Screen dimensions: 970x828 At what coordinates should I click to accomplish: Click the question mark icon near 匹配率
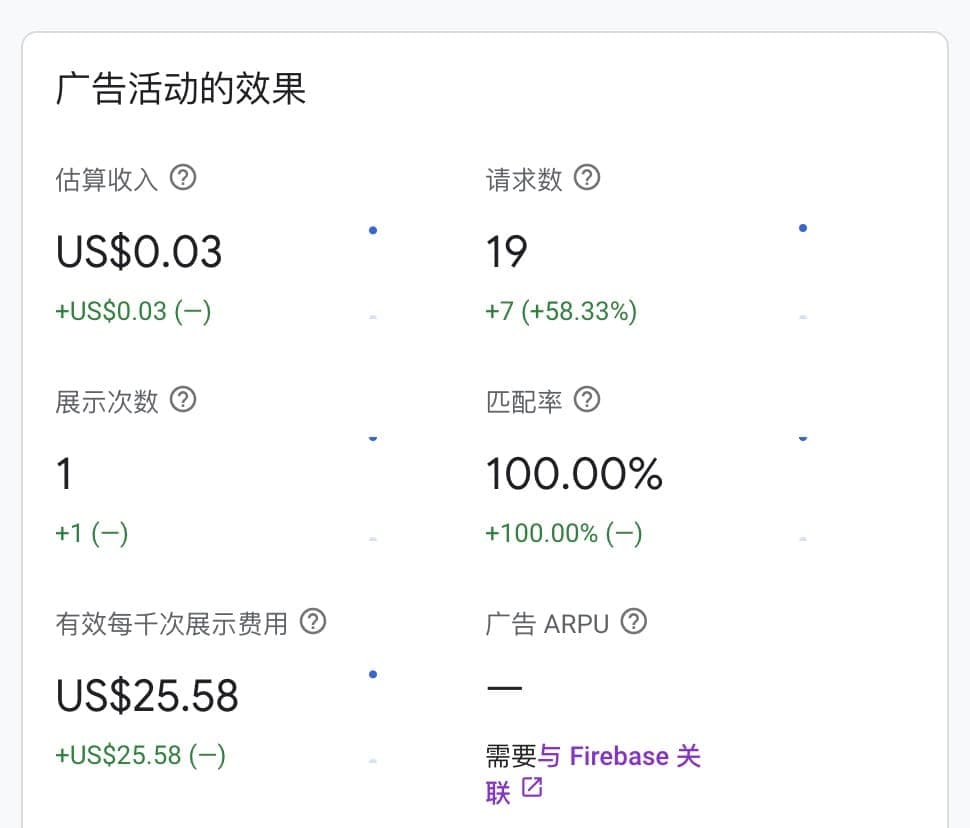(x=588, y=401)
